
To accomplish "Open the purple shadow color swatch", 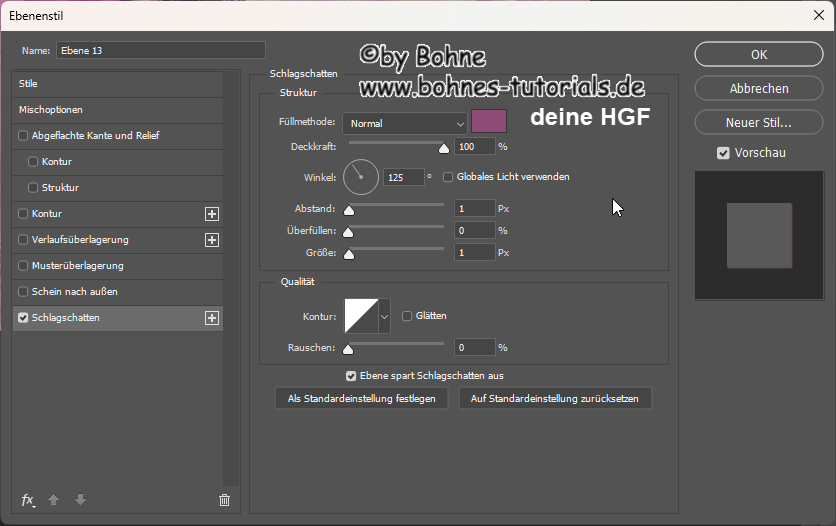I will 489,122.
